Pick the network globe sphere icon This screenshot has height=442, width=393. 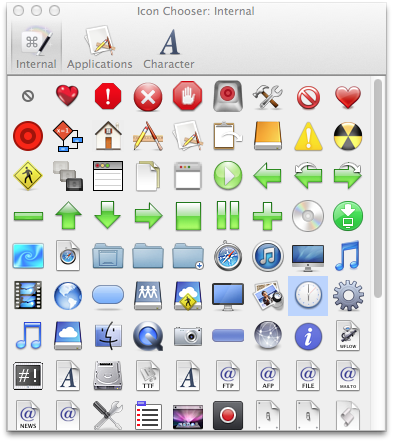click(268, 335)
